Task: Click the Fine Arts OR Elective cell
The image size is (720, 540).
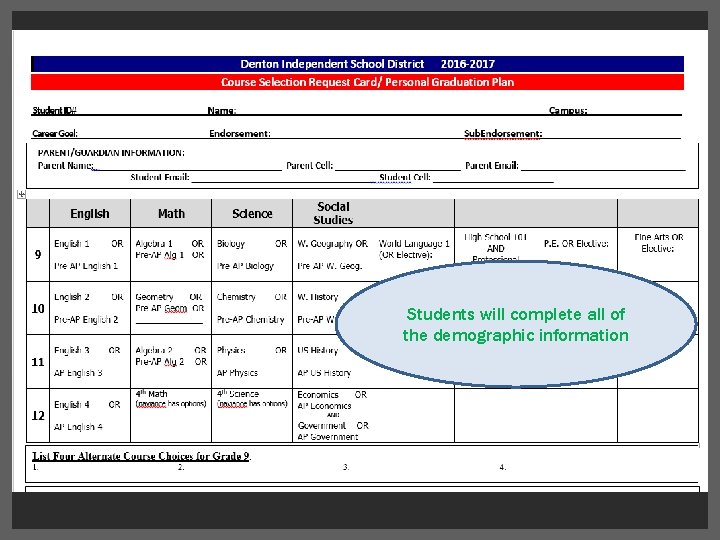Action: click(x=658, y=242)
